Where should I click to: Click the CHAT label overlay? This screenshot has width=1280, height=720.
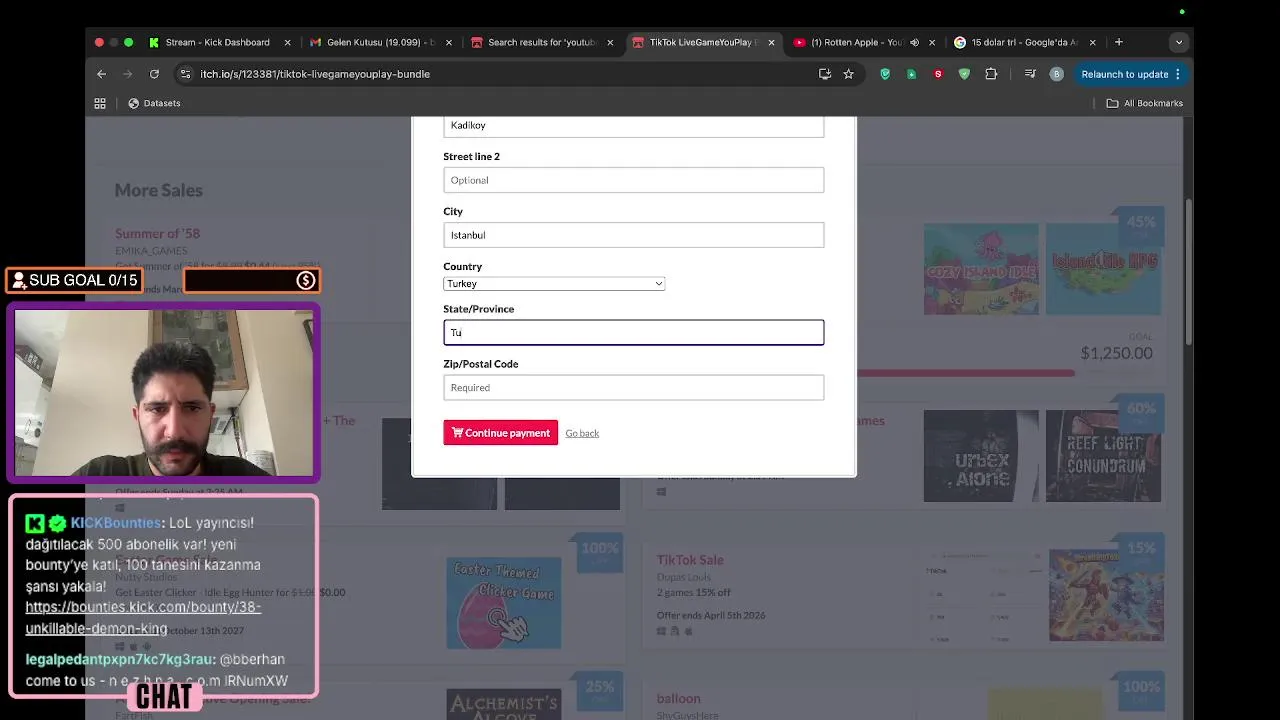(163, 696)
